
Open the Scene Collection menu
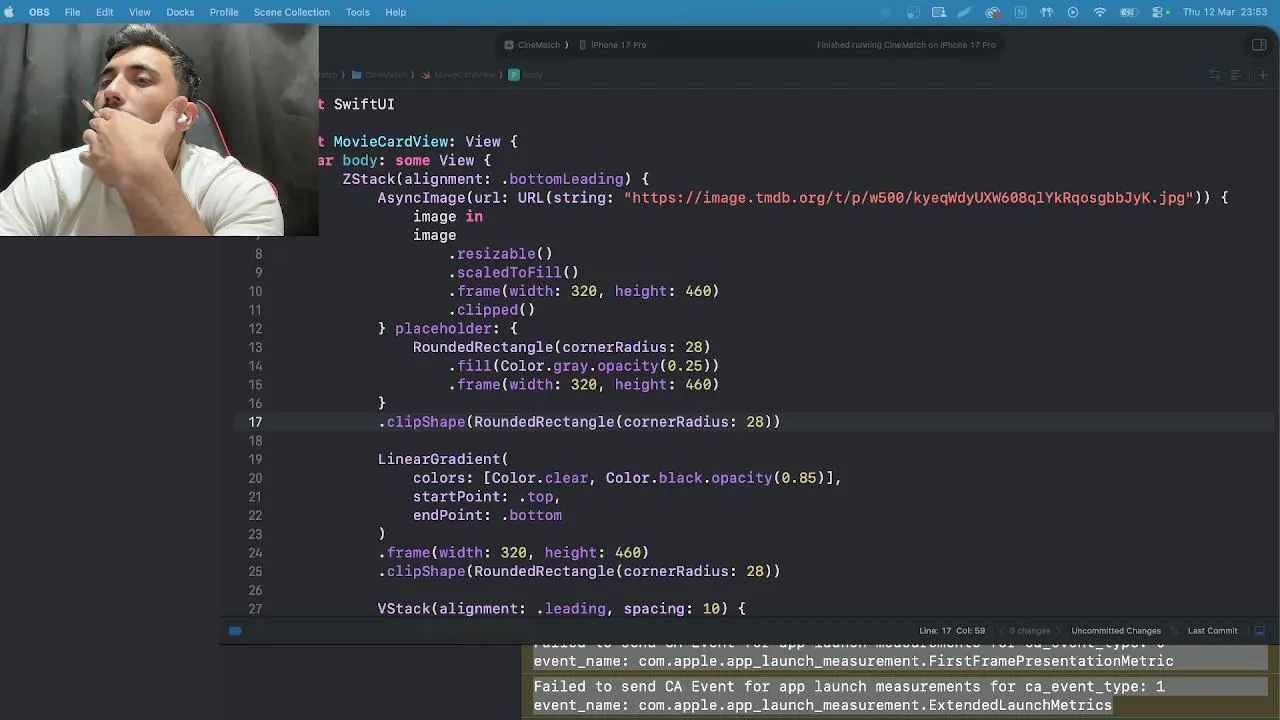(x=292, y=12)
